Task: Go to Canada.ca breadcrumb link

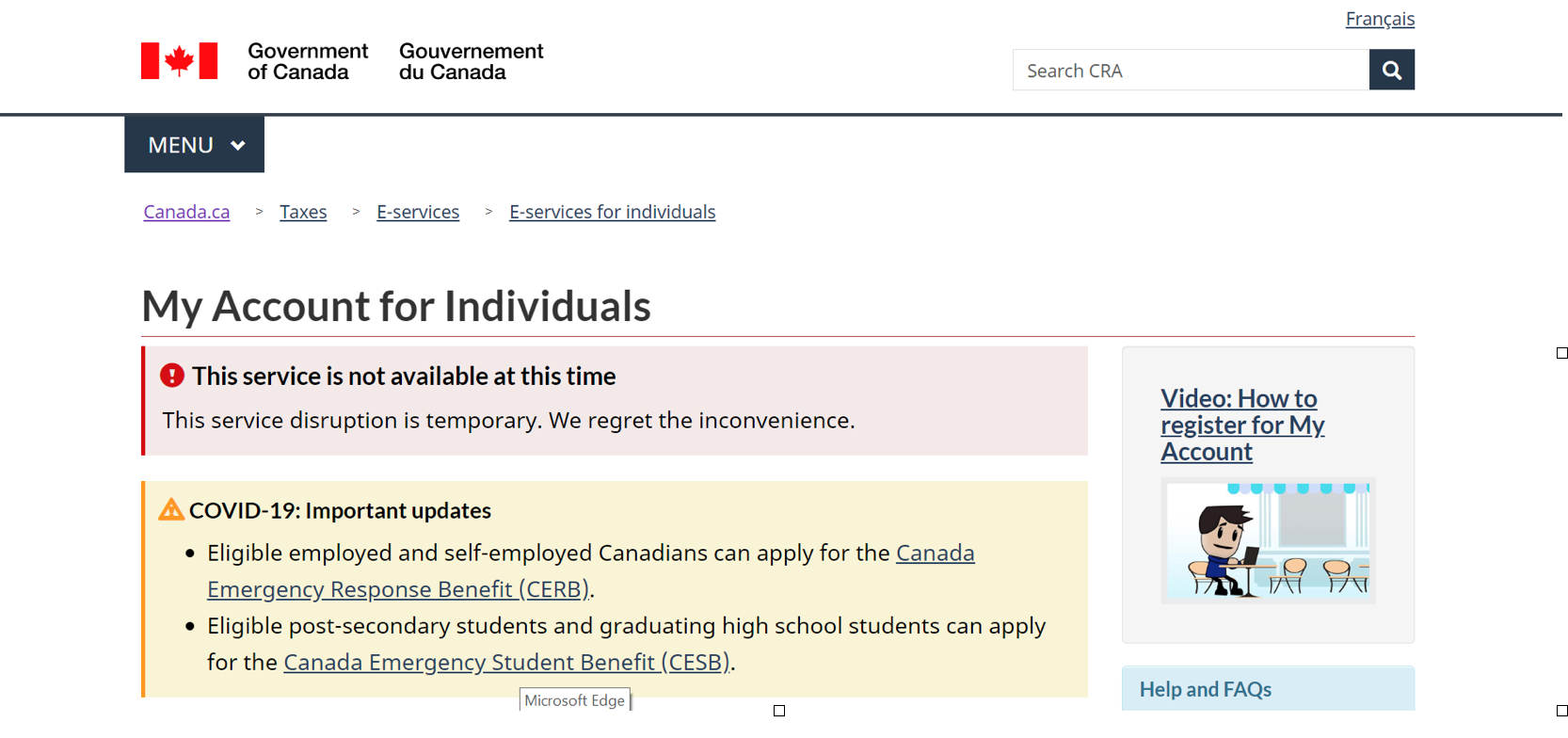Action: click(186, 212)
